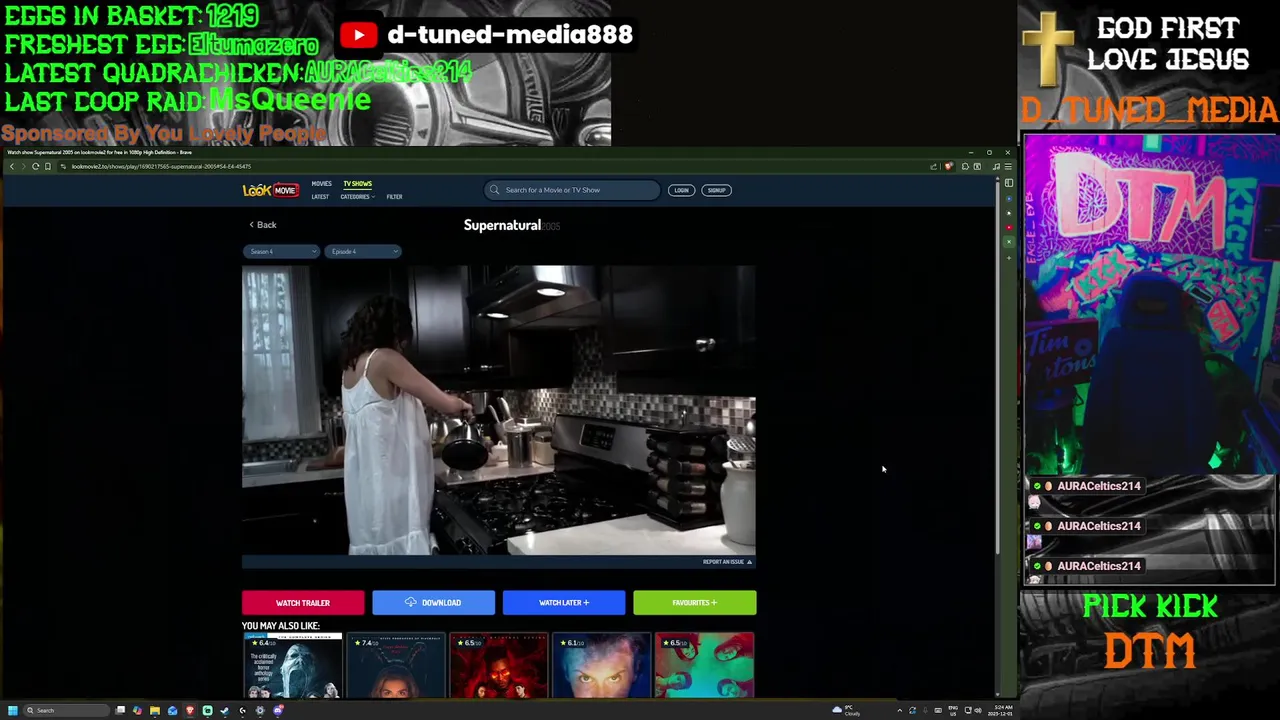Click the Watch Trailer button
The height and width of the screenshot is (720, 1280).
coord(303,603)
